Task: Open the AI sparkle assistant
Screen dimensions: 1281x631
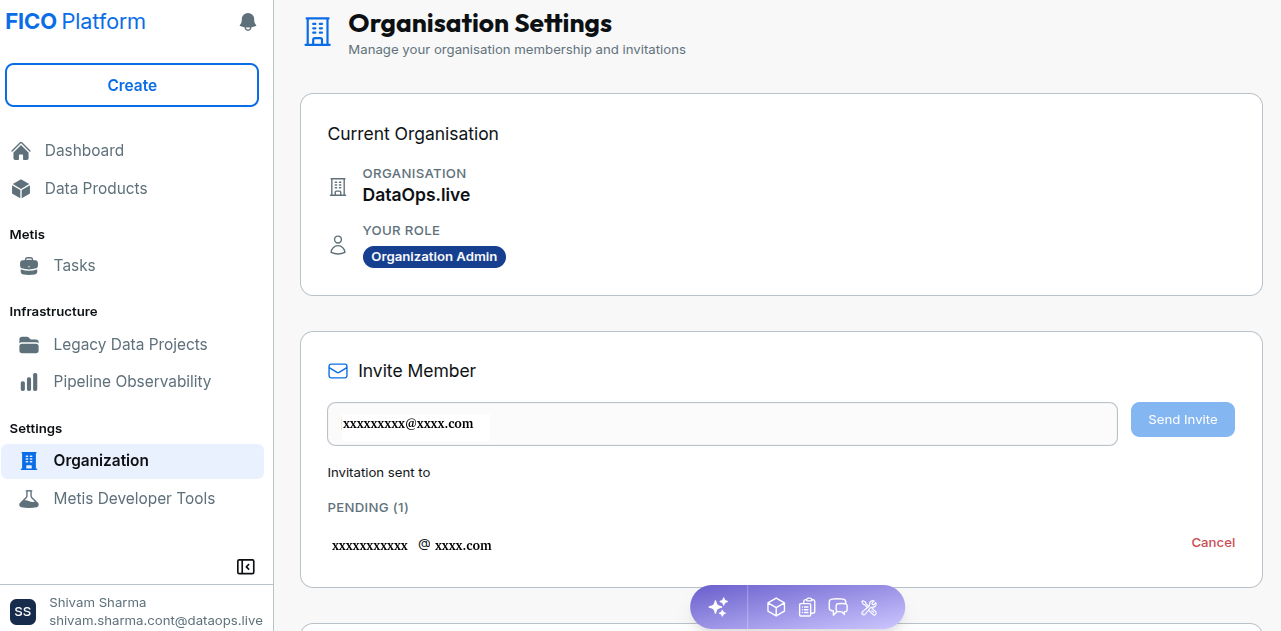Action: click(718, 607)
